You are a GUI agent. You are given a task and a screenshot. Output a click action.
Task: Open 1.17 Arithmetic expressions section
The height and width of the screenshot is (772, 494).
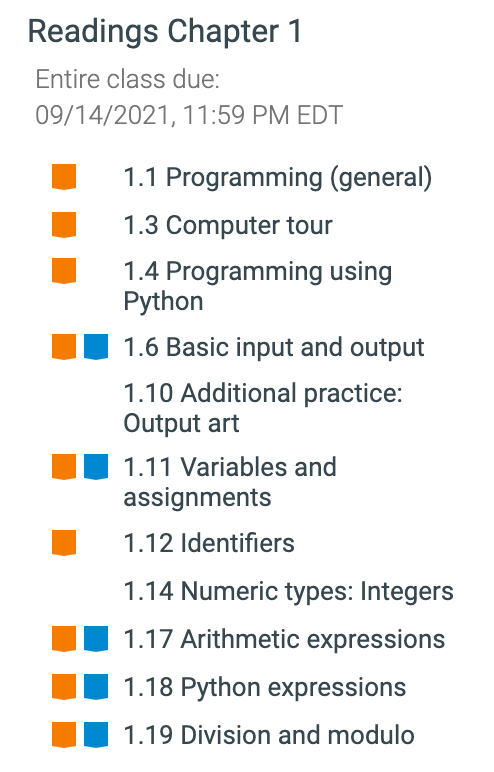coord(285,640)
